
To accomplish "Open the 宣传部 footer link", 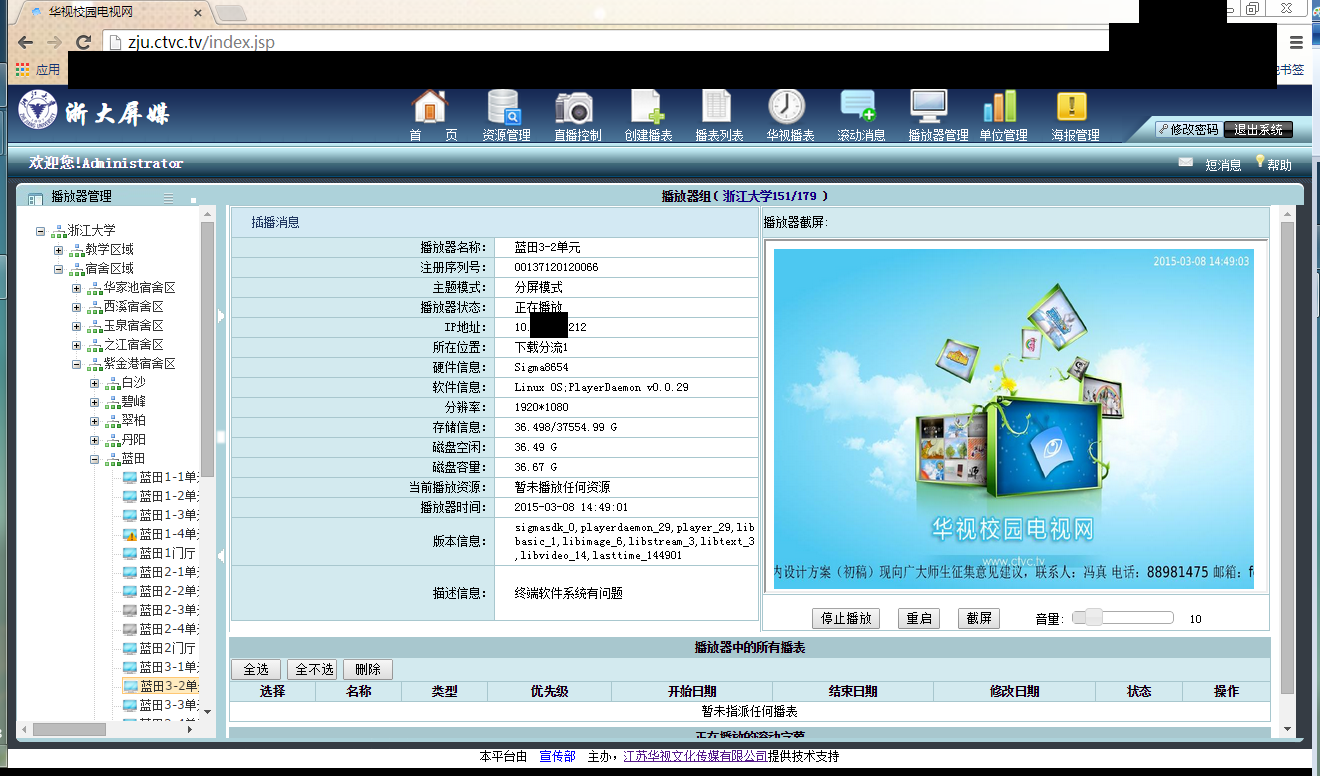I will [557, 756].
